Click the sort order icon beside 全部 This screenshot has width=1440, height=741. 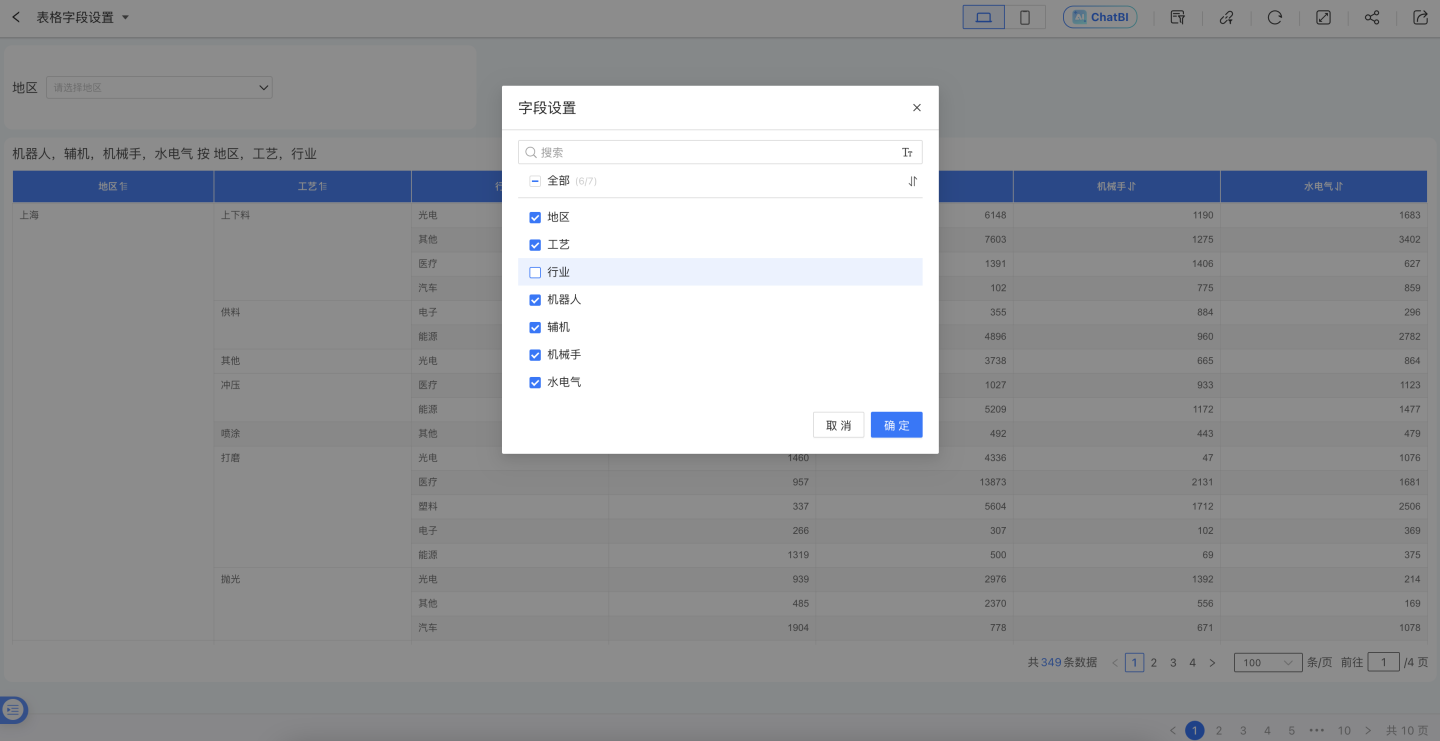[x=912, y=181]
